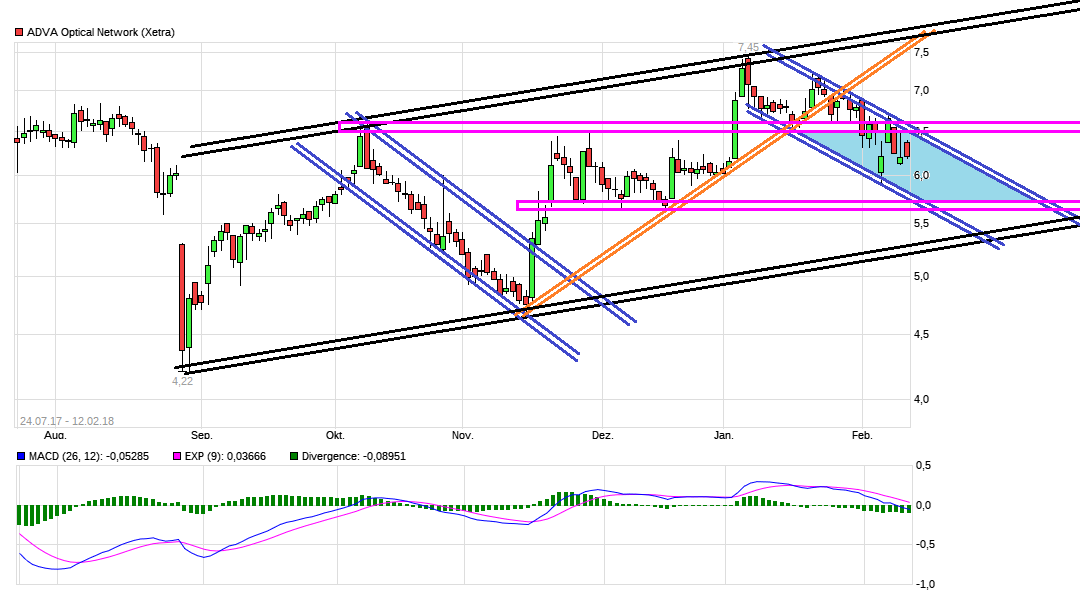The image size is (1080, 592).
Task: Switch to the Nov. chart section
Action: tap(462, 435)
